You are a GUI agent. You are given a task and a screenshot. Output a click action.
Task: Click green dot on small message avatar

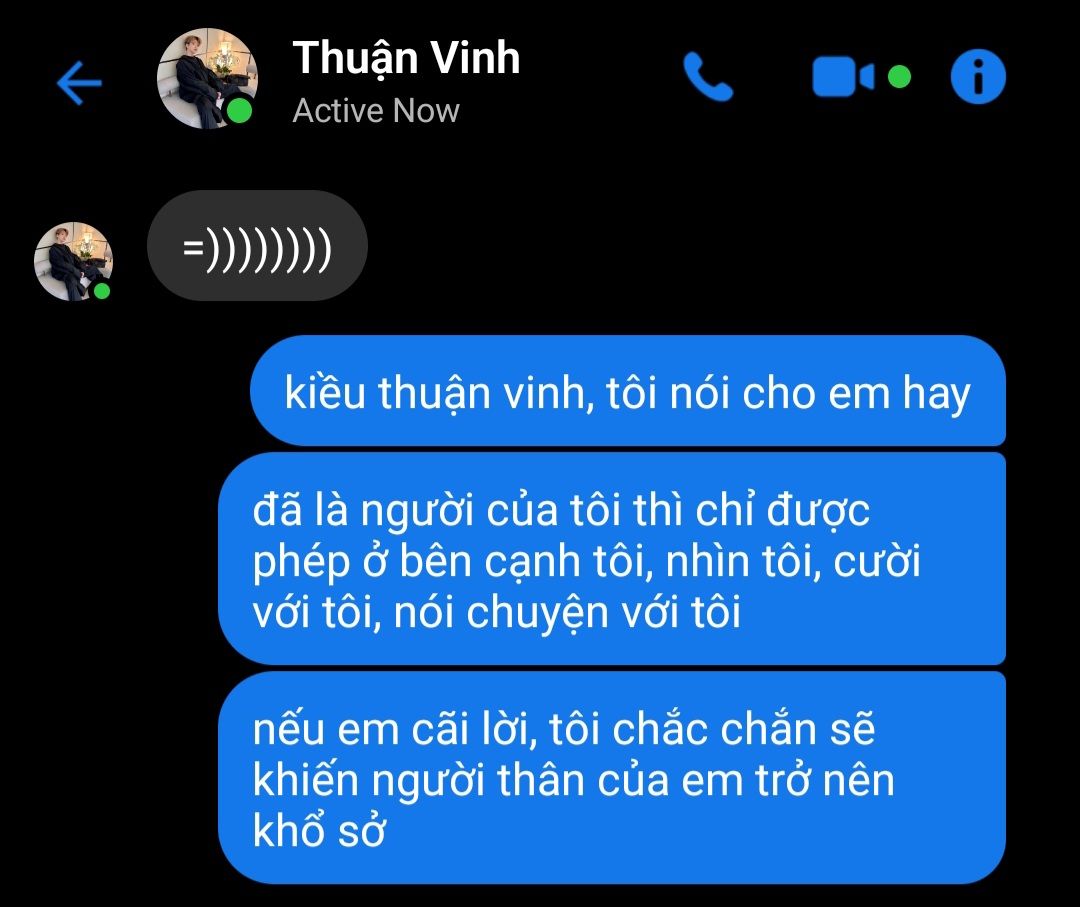click(102, 291)
